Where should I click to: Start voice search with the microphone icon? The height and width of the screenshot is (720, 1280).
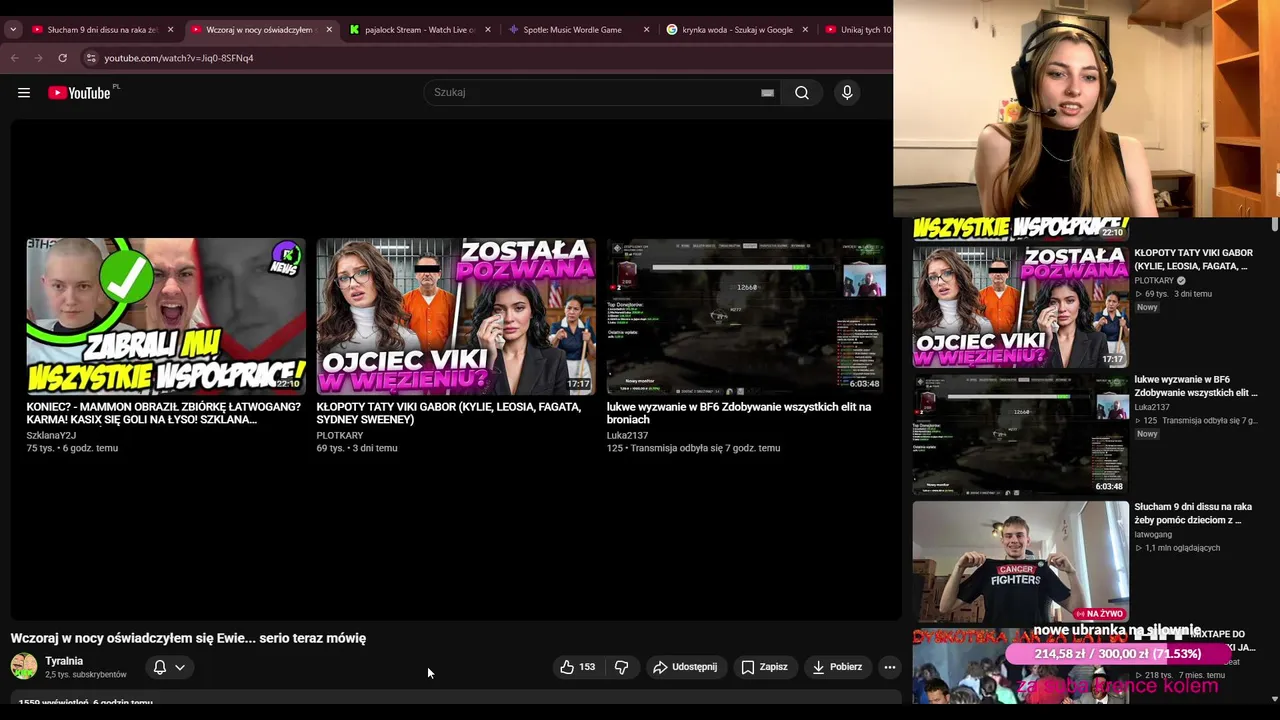(x=847, y=93)
